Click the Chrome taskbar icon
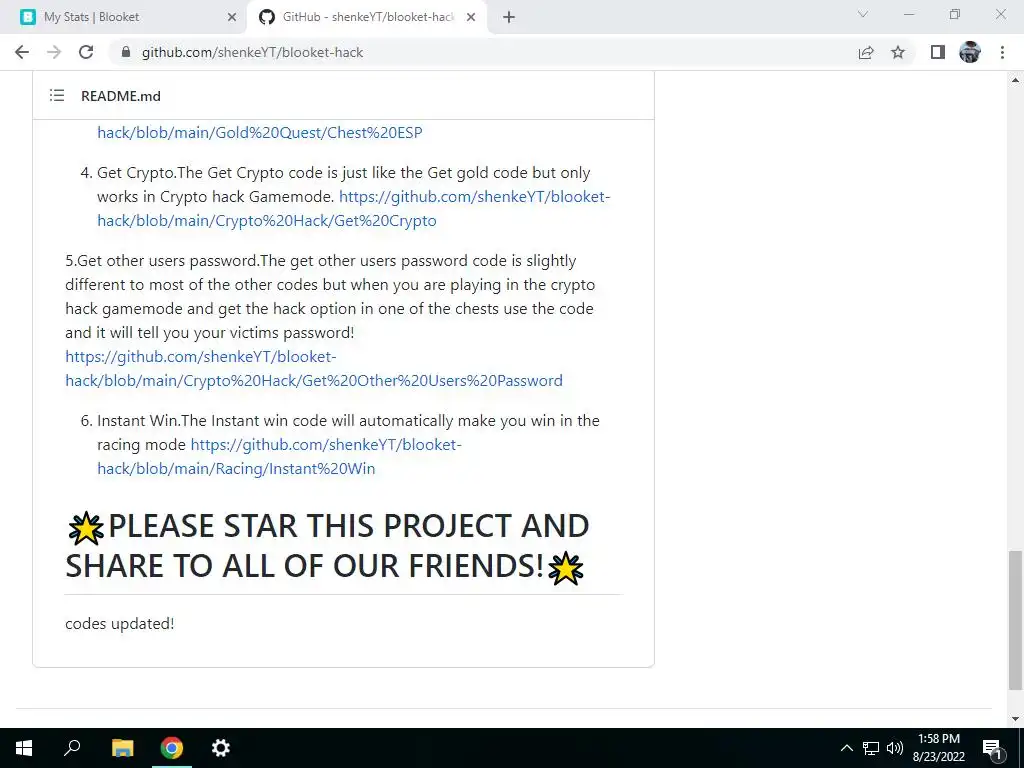This screenshot has height=768, width=1024. (172, 748)
